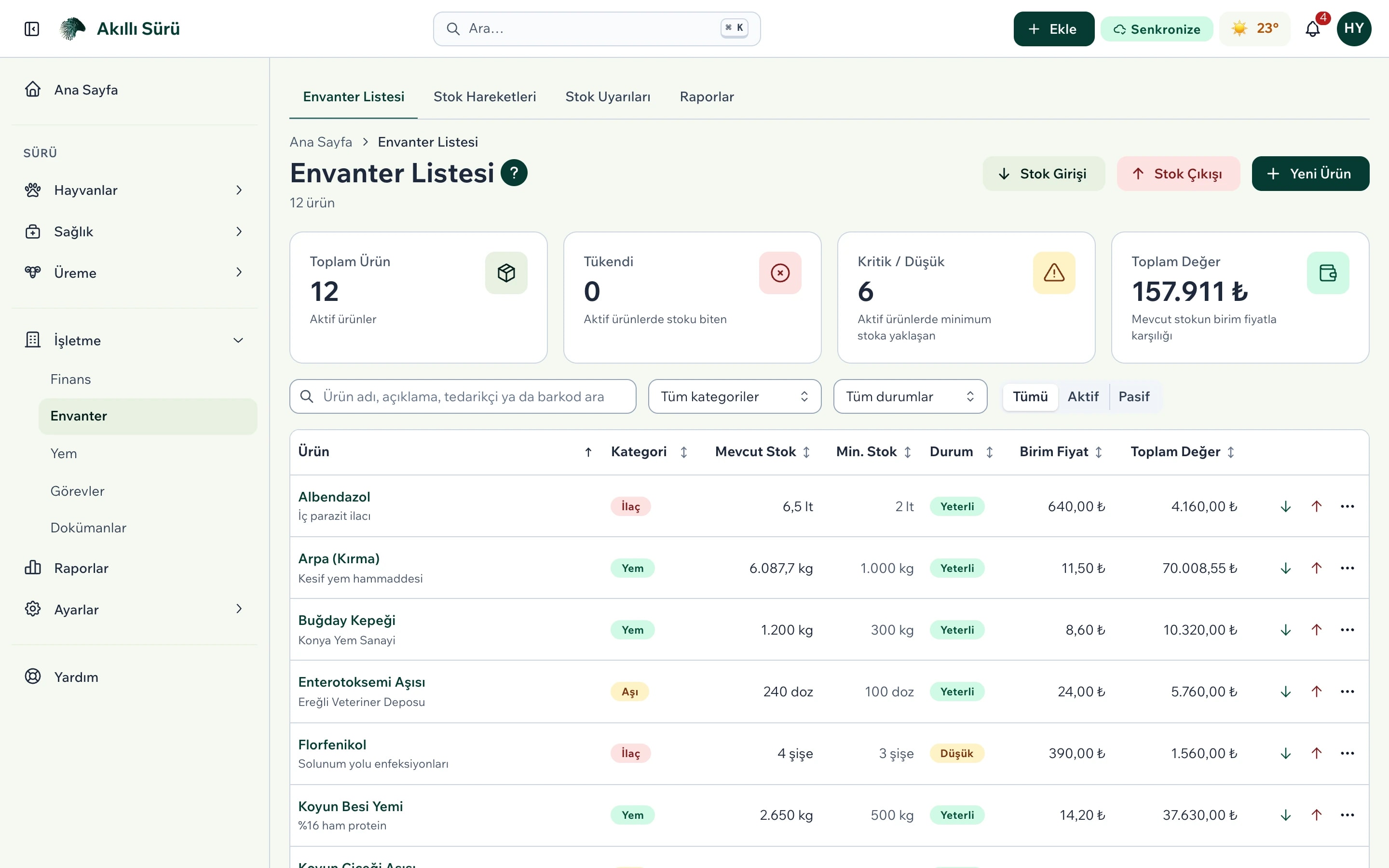Open Yardım in the sidebar
Viewport: 1389px width, 868px height.
coord(134,677)
